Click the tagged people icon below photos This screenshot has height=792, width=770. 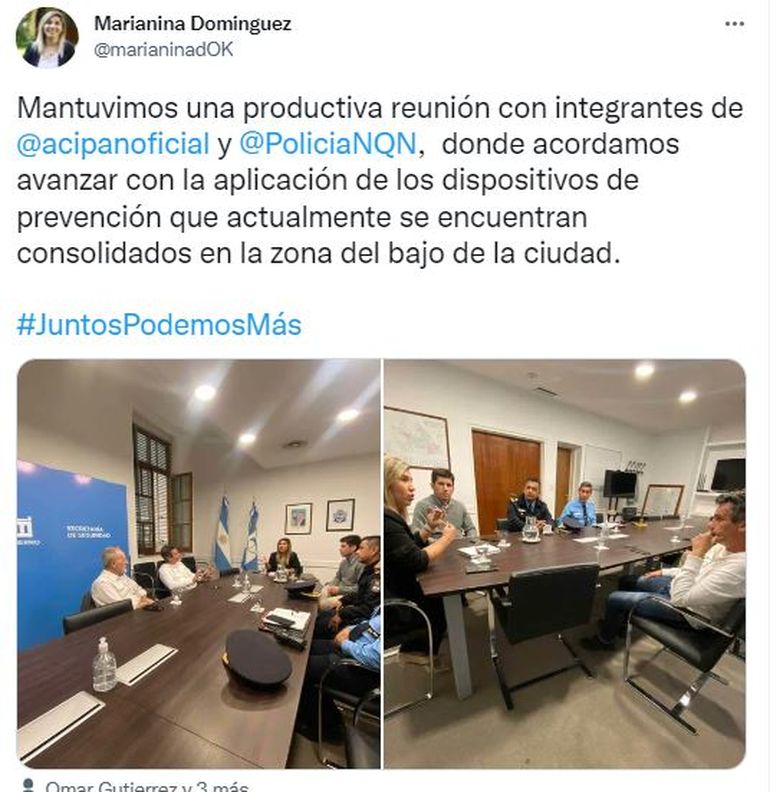coord(29,786)
